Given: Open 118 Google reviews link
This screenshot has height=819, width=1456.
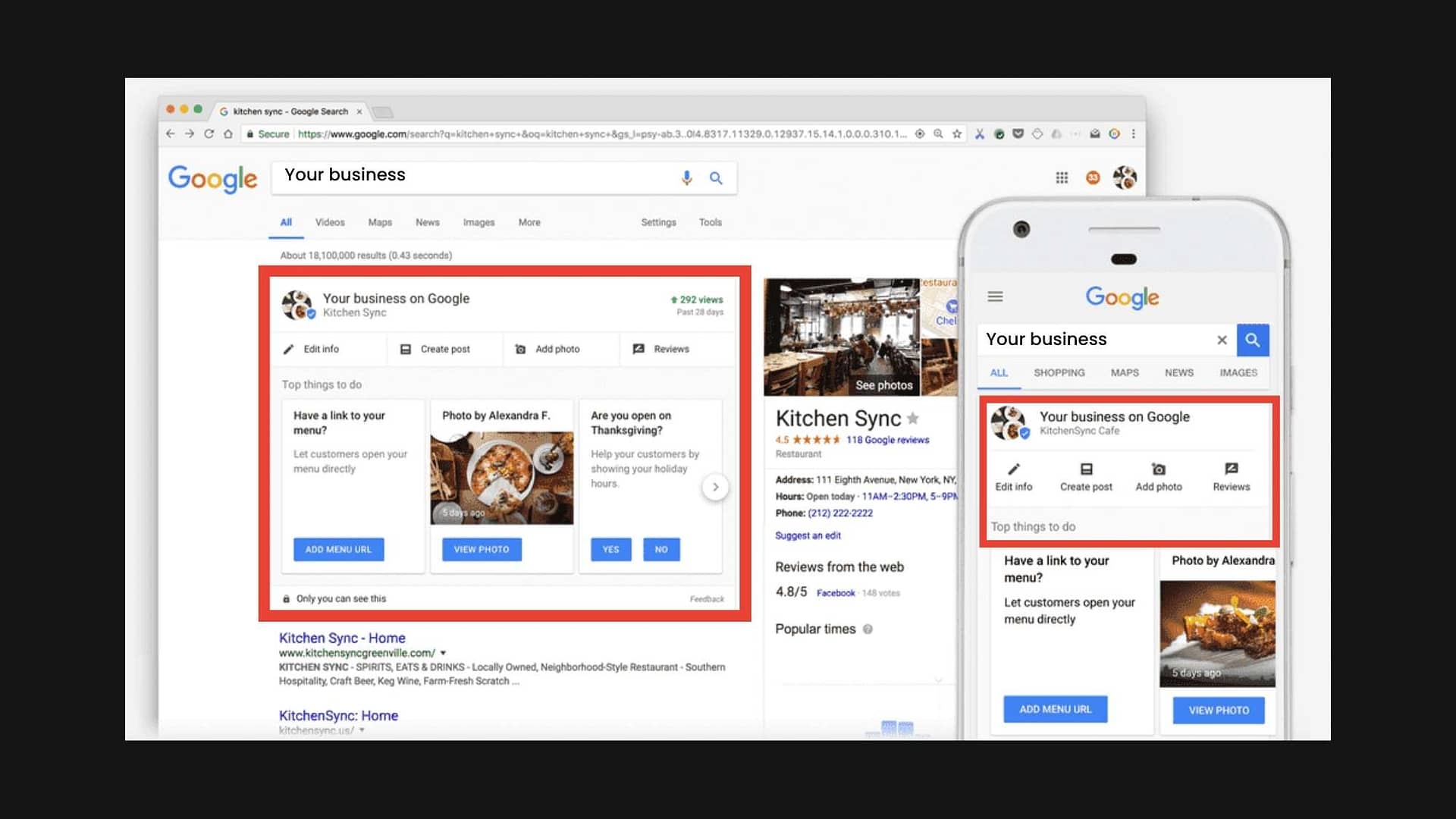Looking at the screenshot, I should (887, 440).
